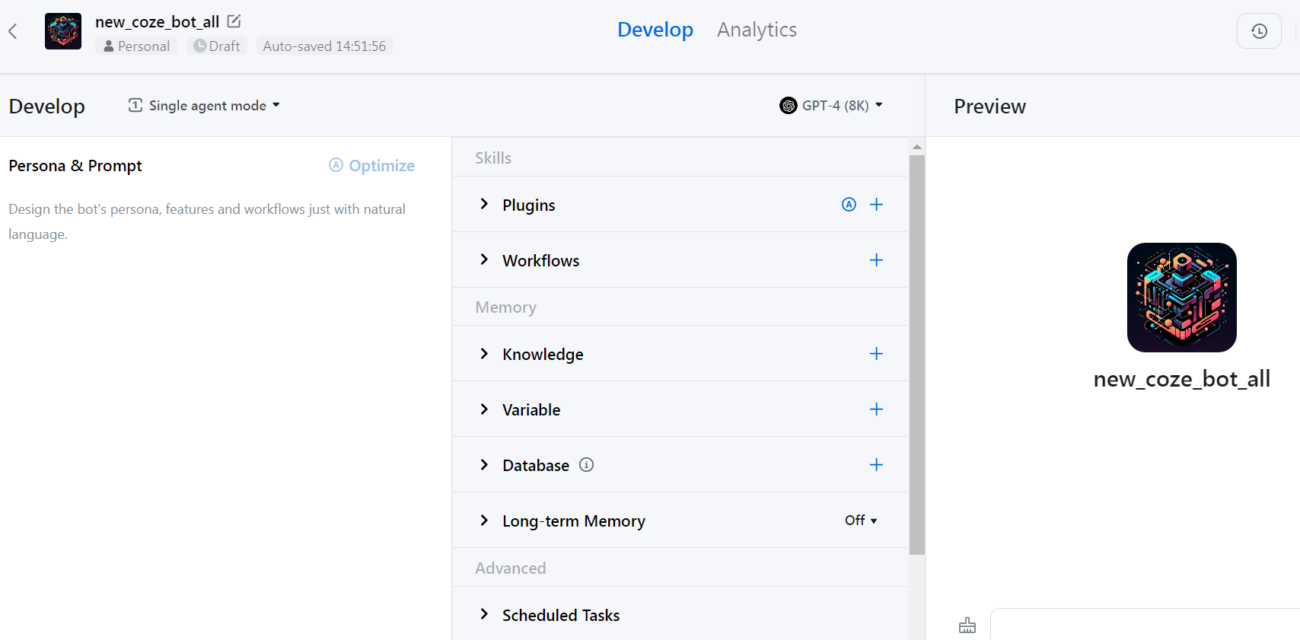Open version history clock icon
The height and width of the screenshot is (640, 1300).
[1259, 31]
